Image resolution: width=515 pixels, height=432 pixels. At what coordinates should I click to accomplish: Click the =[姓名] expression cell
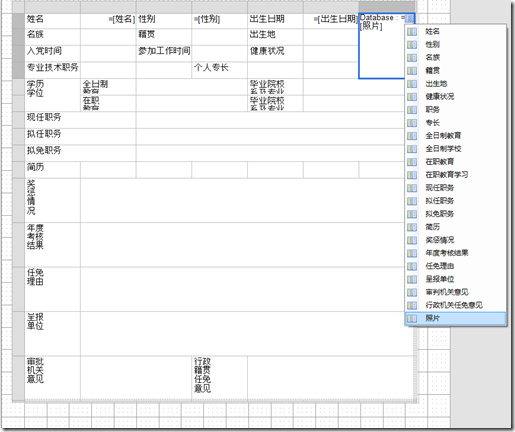108,20
